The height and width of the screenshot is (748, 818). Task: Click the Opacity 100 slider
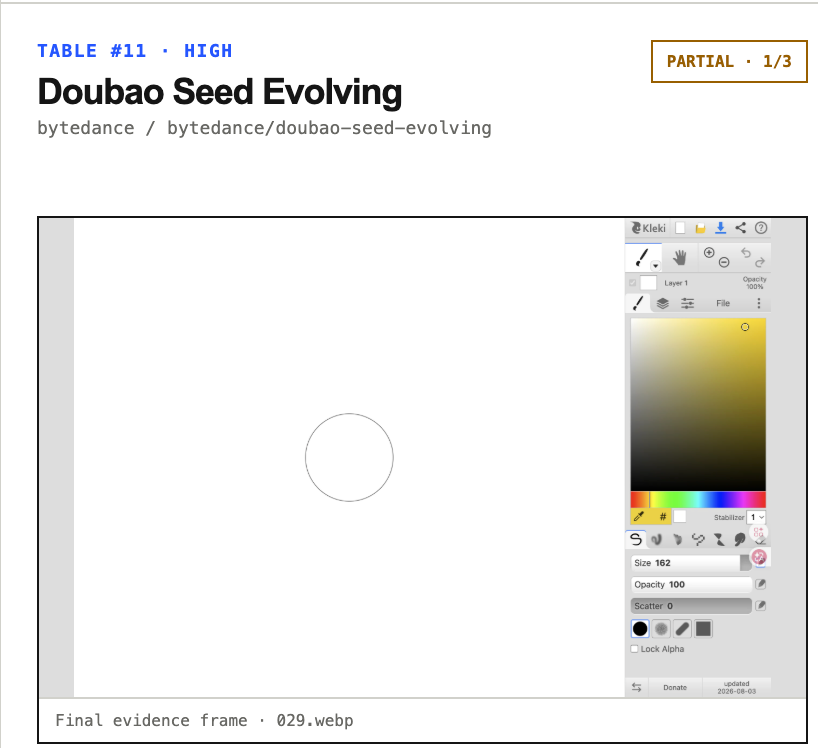point(691,584)
